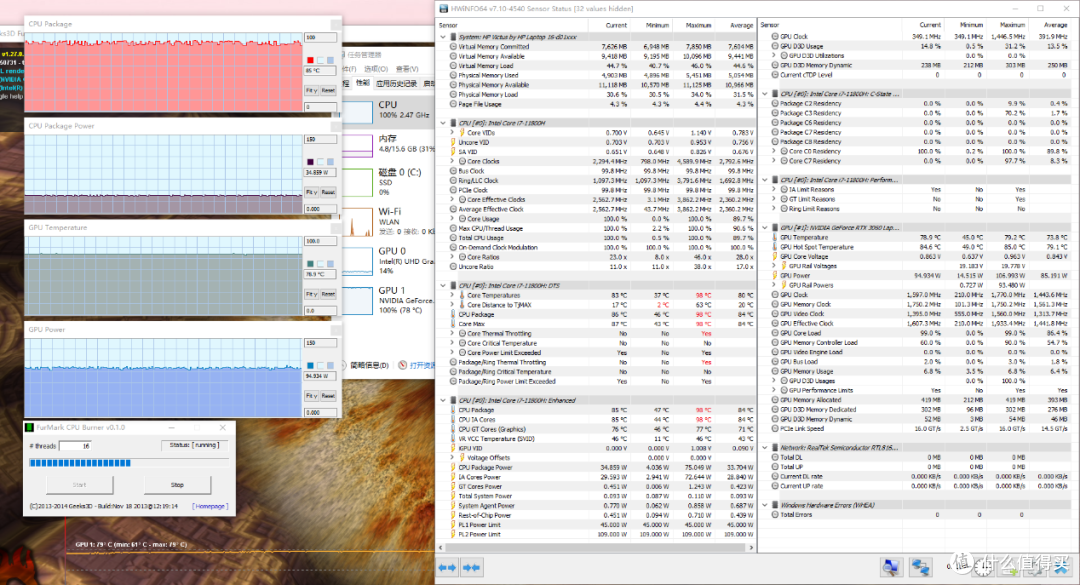1080x585 pixels.
Task: Collapse the Windows Hardware Errors group
Action: 765,505
